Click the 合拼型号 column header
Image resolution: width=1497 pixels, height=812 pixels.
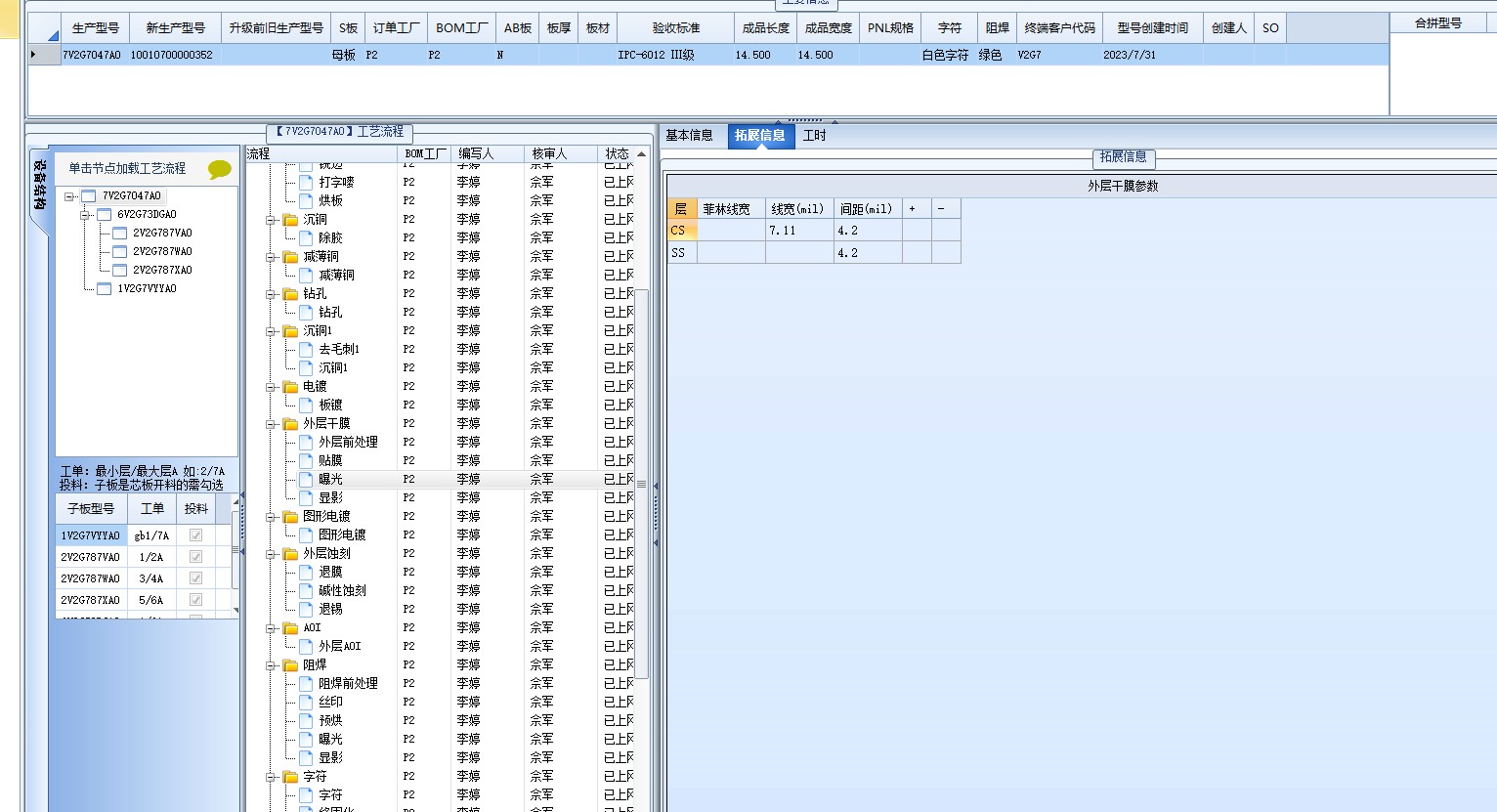click(1438, 23)
